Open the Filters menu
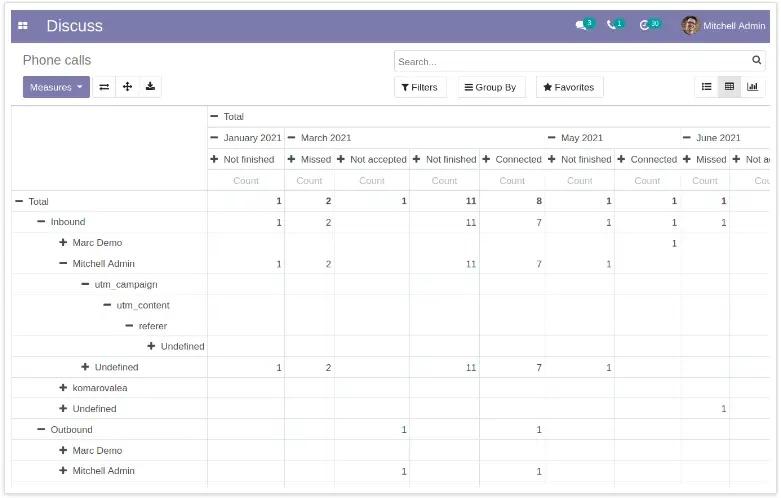The image size is (781, 498). pyautogui.click(x=420, y=87)
